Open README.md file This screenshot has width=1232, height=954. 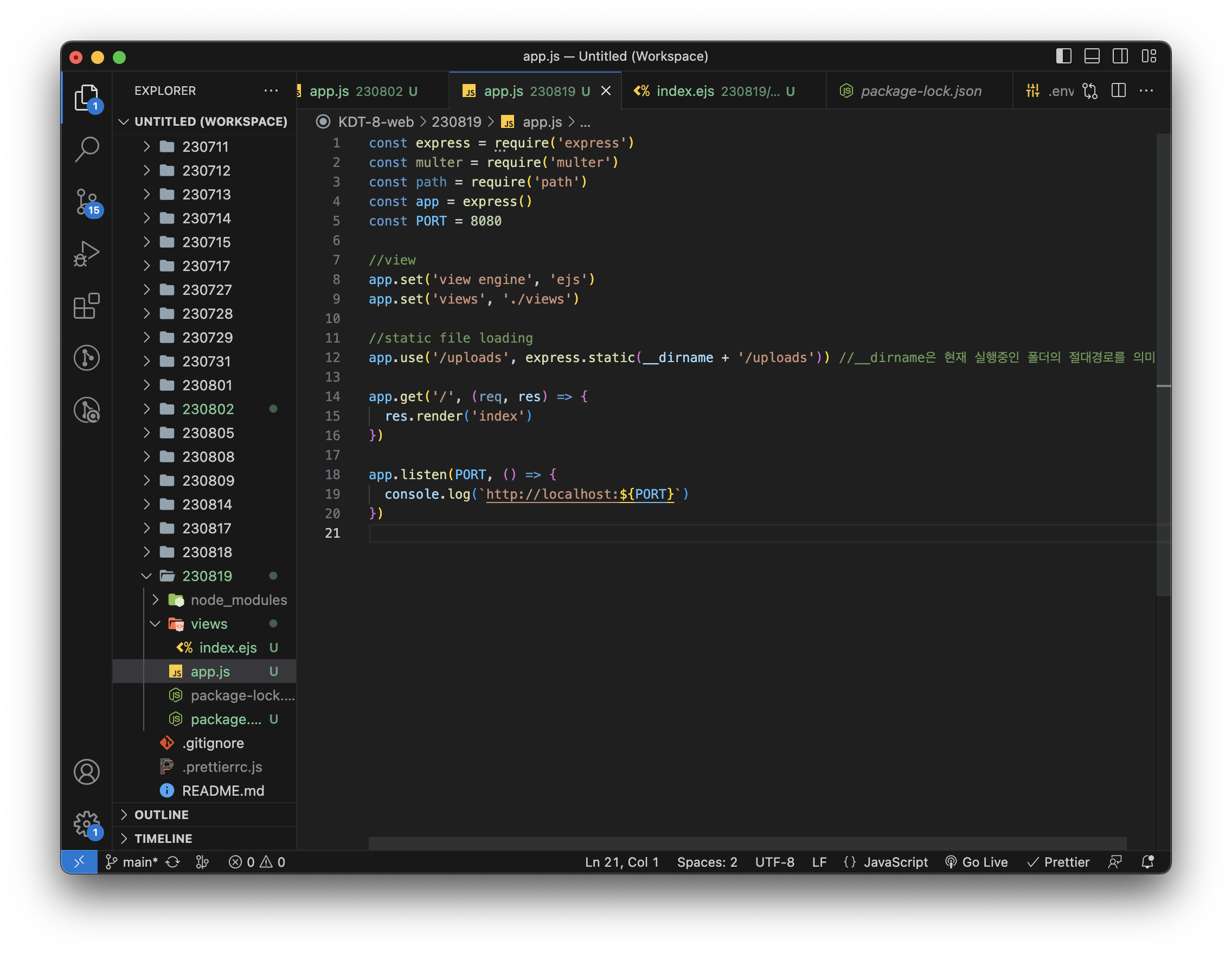click(x=204, y=790)
